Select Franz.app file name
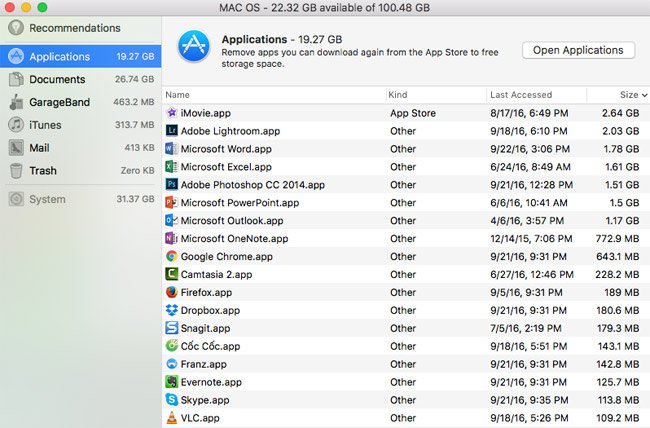The height and width of the screenshot is (428, 650). [x=204, y=364]
